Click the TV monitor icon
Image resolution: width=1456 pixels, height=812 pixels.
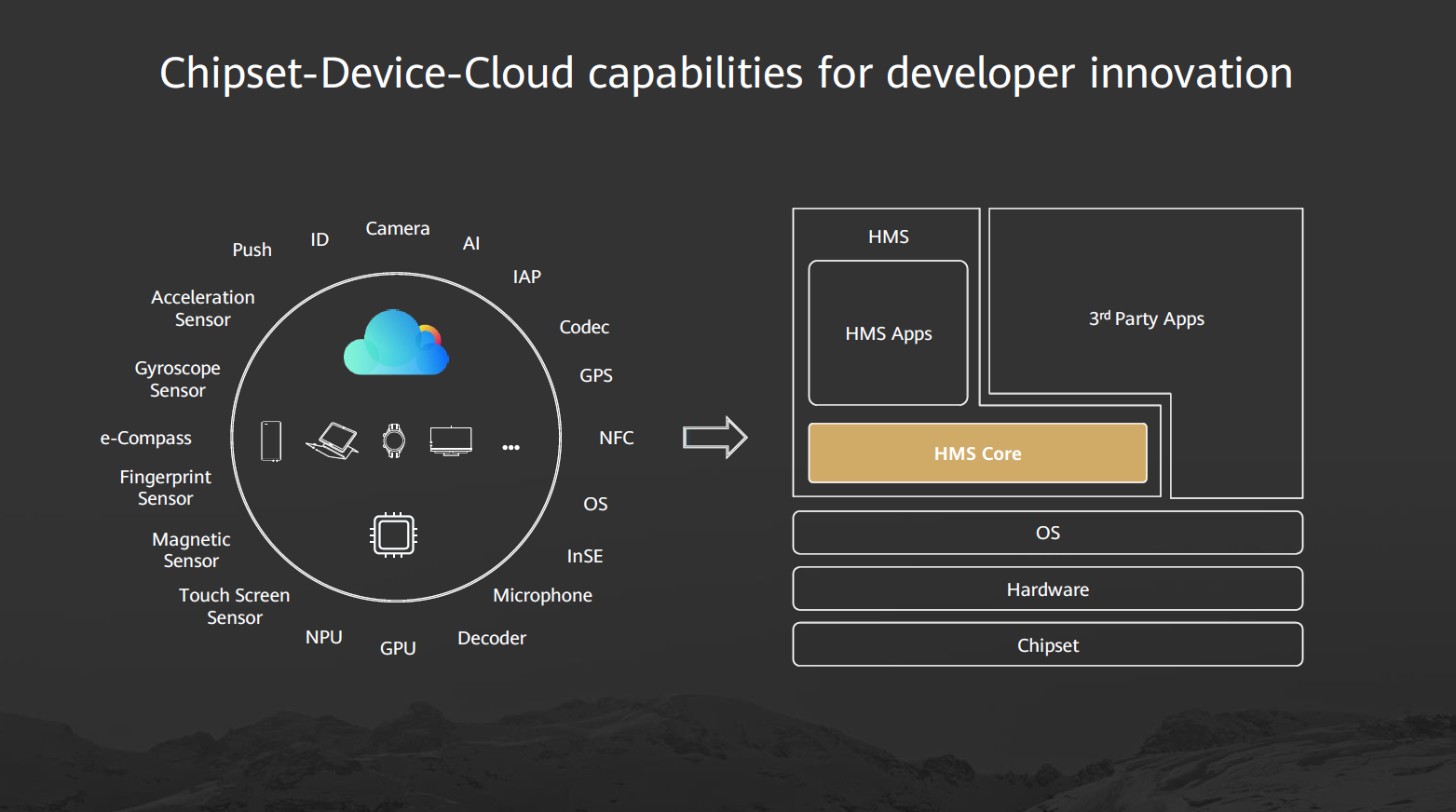click(451, 440)
